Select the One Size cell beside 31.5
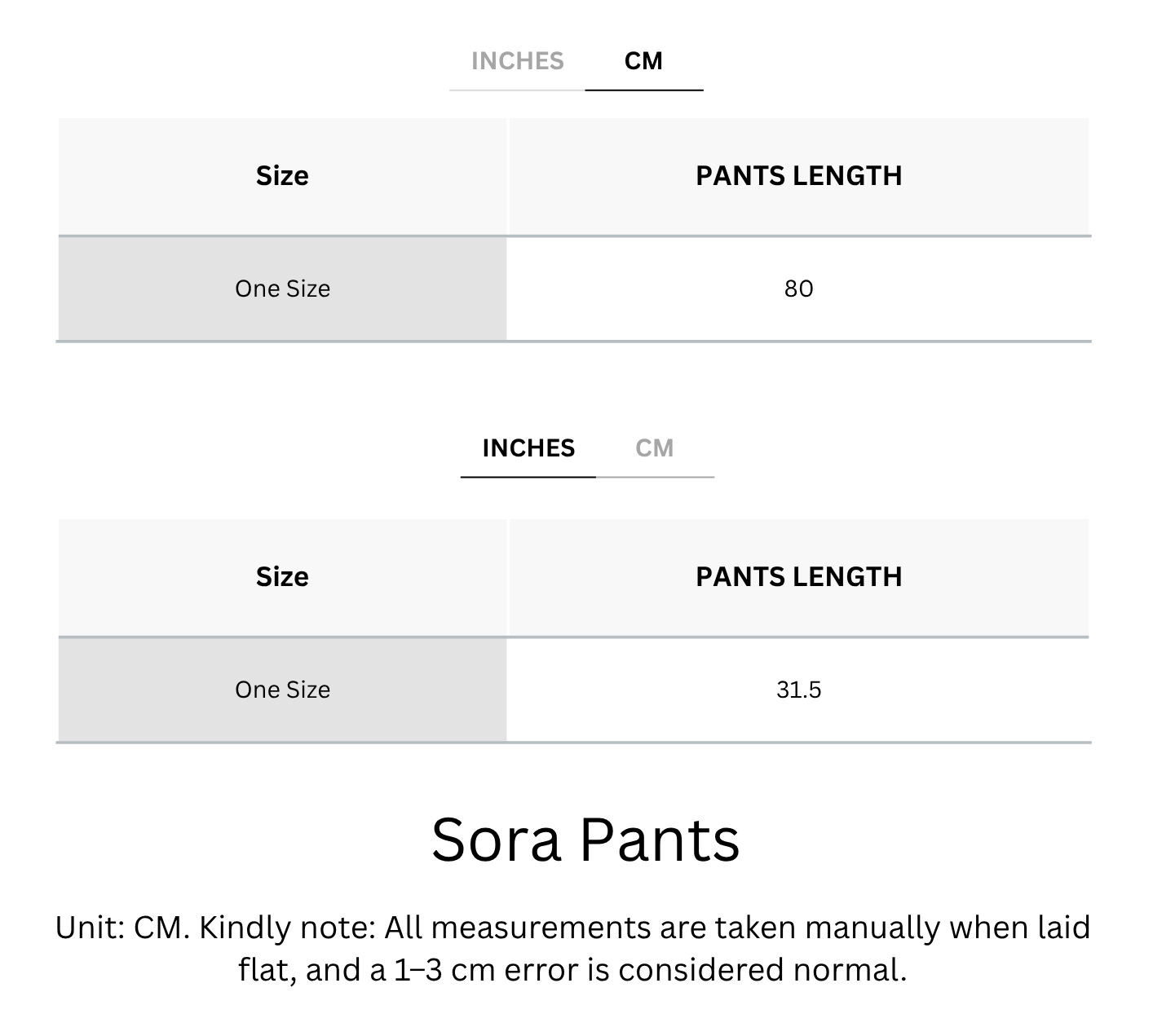 click(282, 690)
